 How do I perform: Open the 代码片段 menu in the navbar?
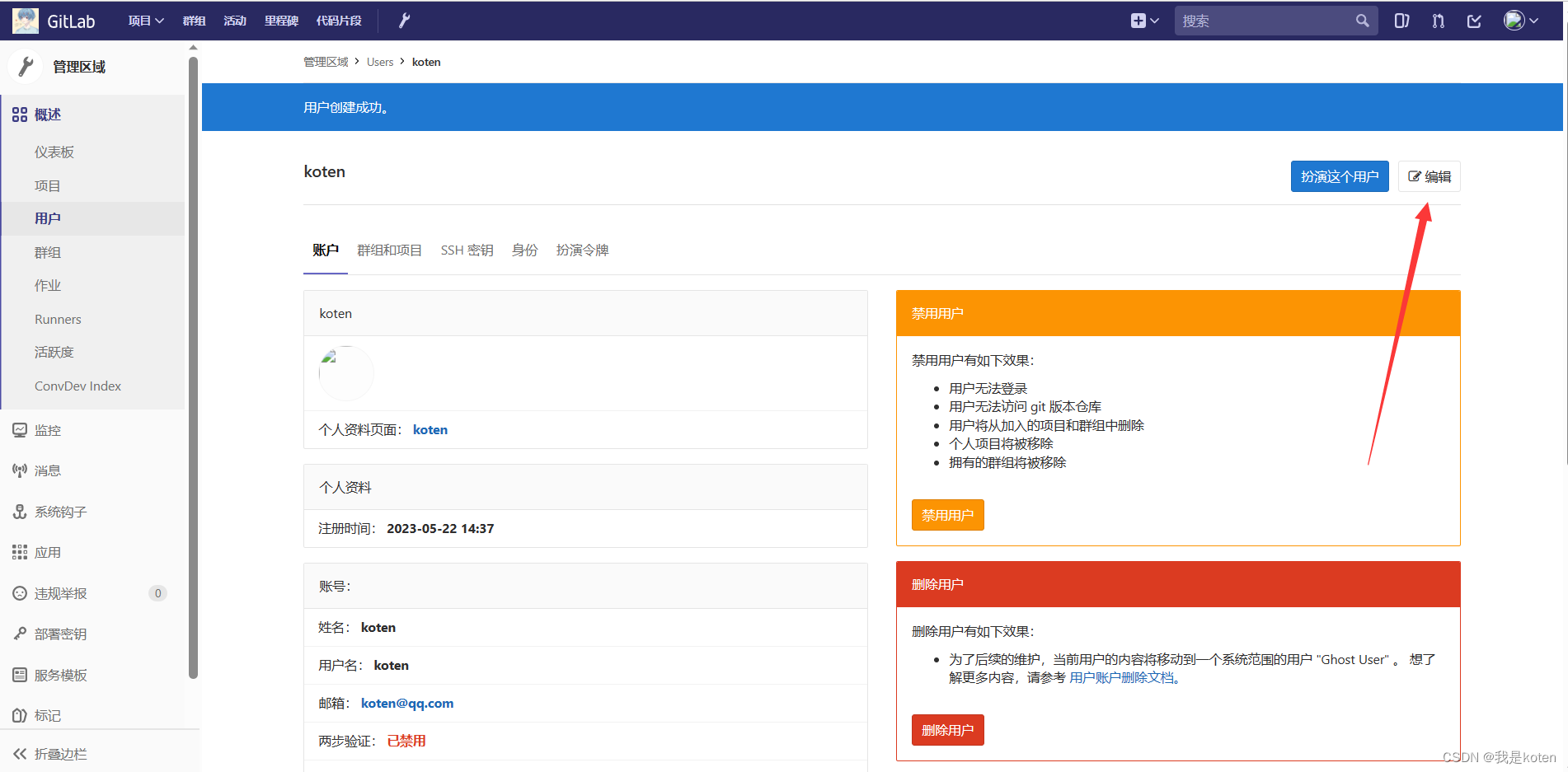pyautogui.click(x=339, y=21)
